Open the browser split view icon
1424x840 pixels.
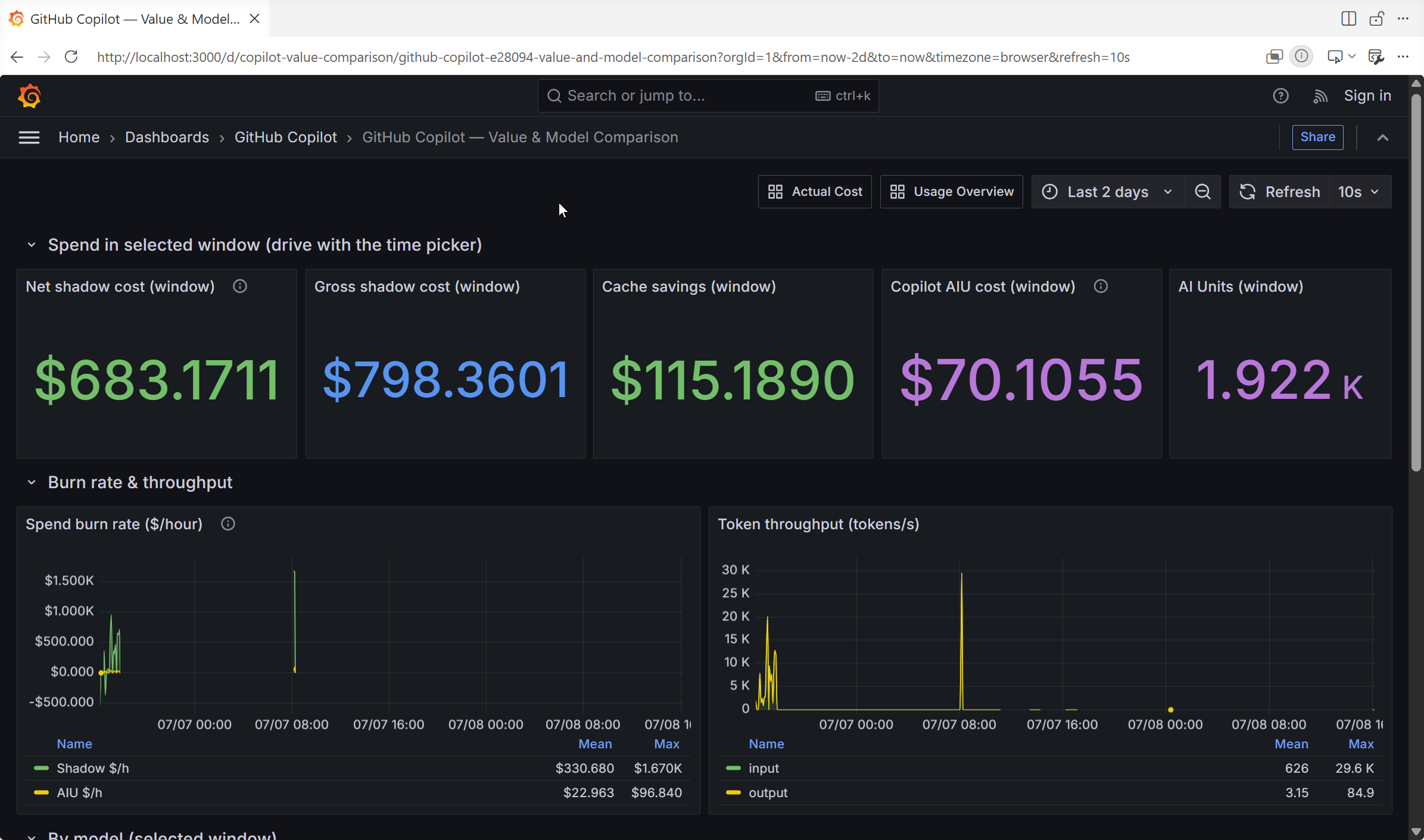click(1348, 19)
